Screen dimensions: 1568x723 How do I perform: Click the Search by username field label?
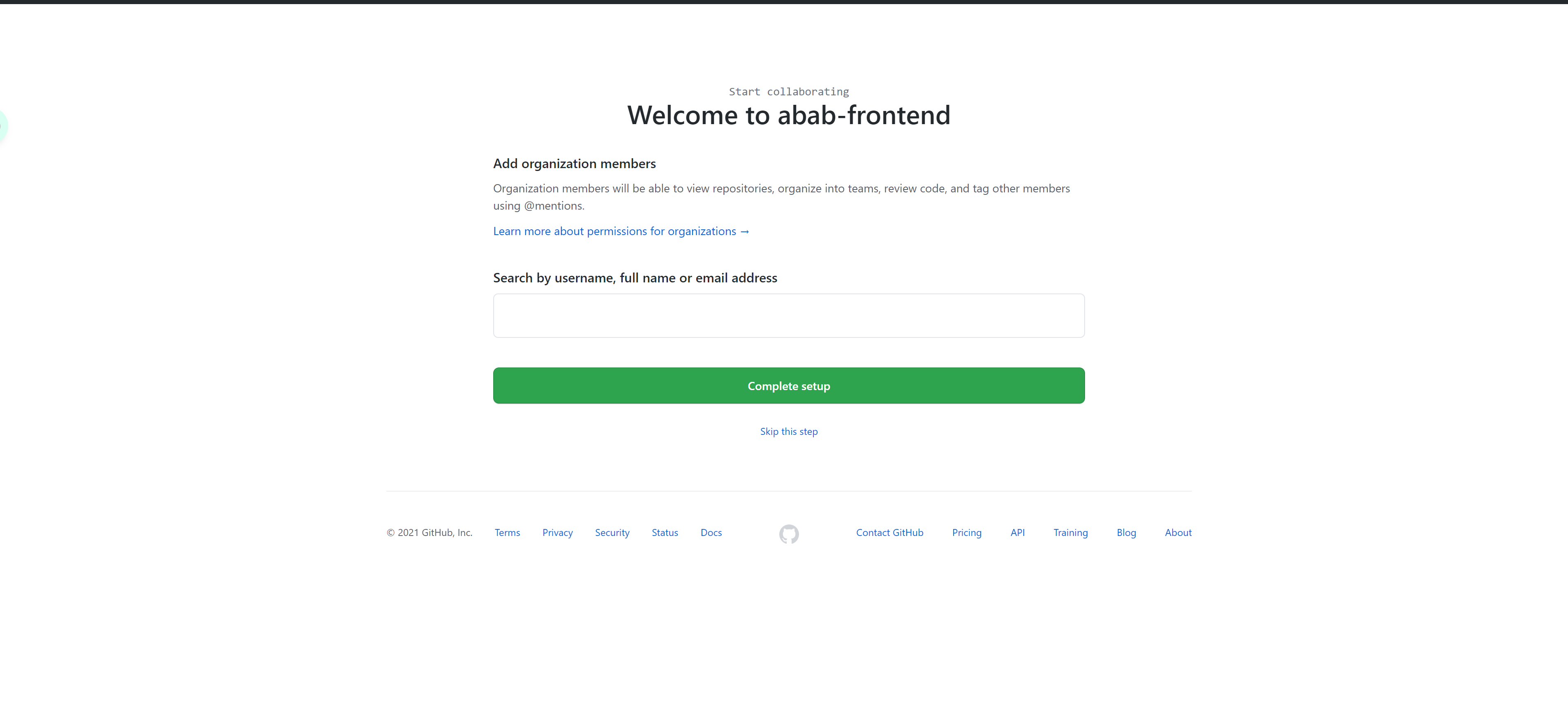tap(634, 278)
